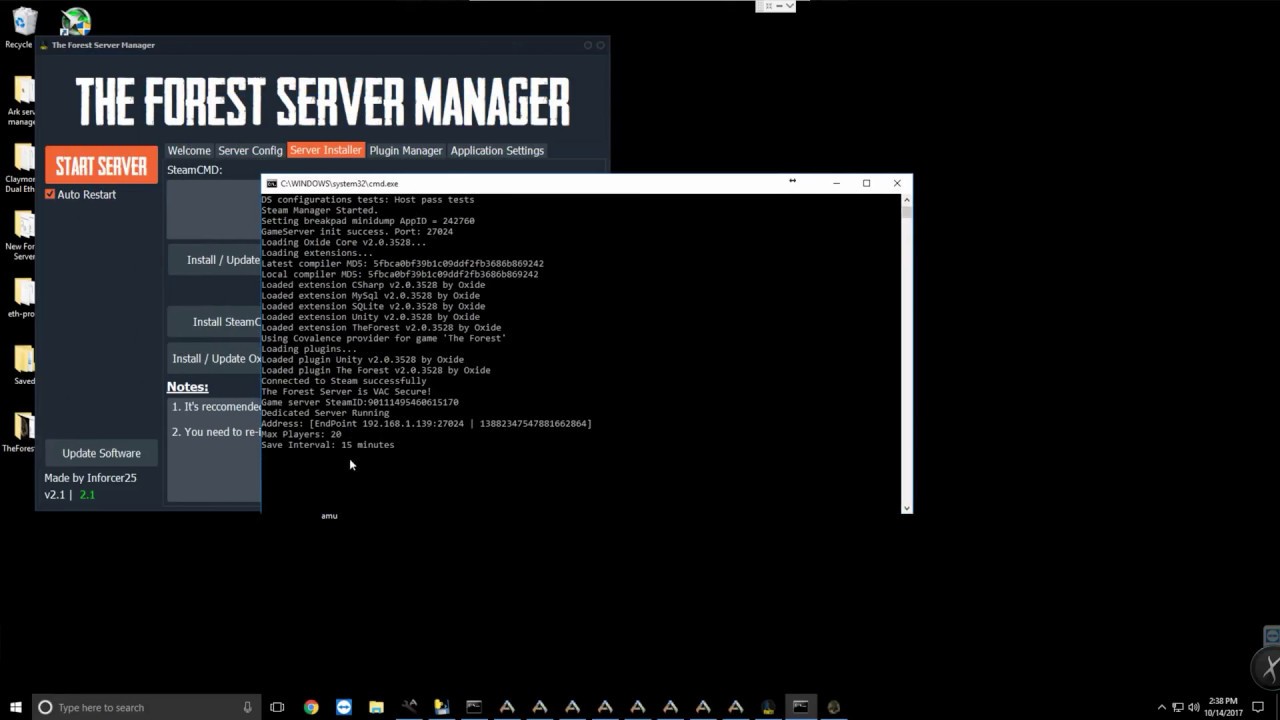
Task: Open the Windows Start menu
Action: point(15,707)
